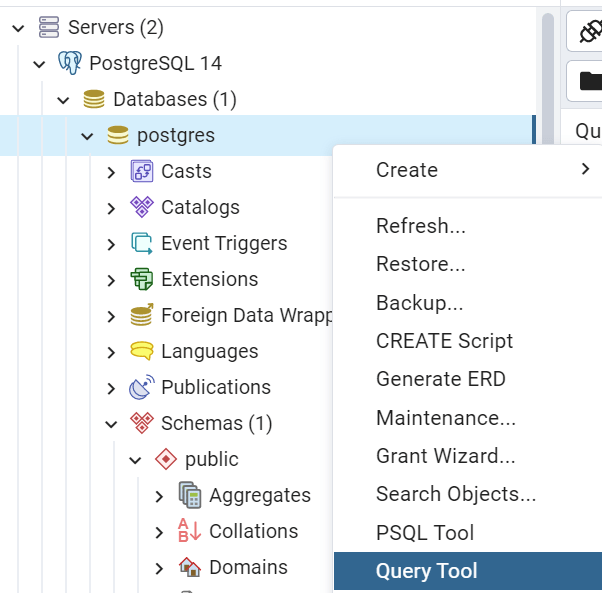The width and height of the screenshot is (602, 593).
Task: Select the Collations label
Action: tap(253, 531)
